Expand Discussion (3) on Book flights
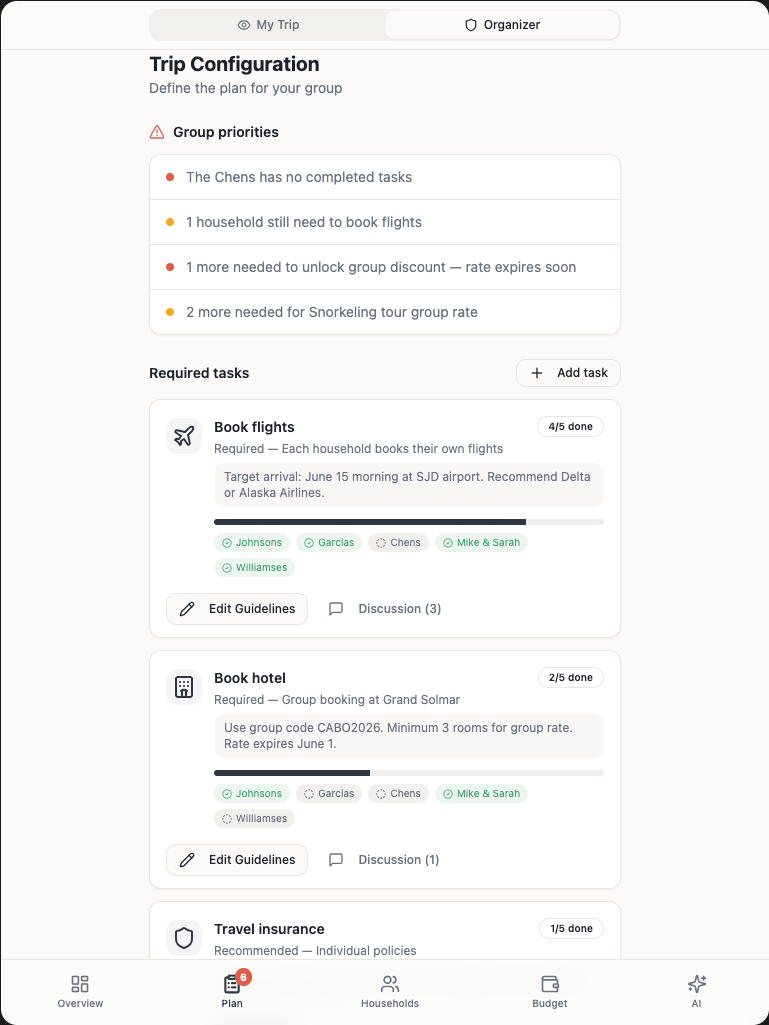The width and height of the screenshot is (769, 1025). pos(385,609)
